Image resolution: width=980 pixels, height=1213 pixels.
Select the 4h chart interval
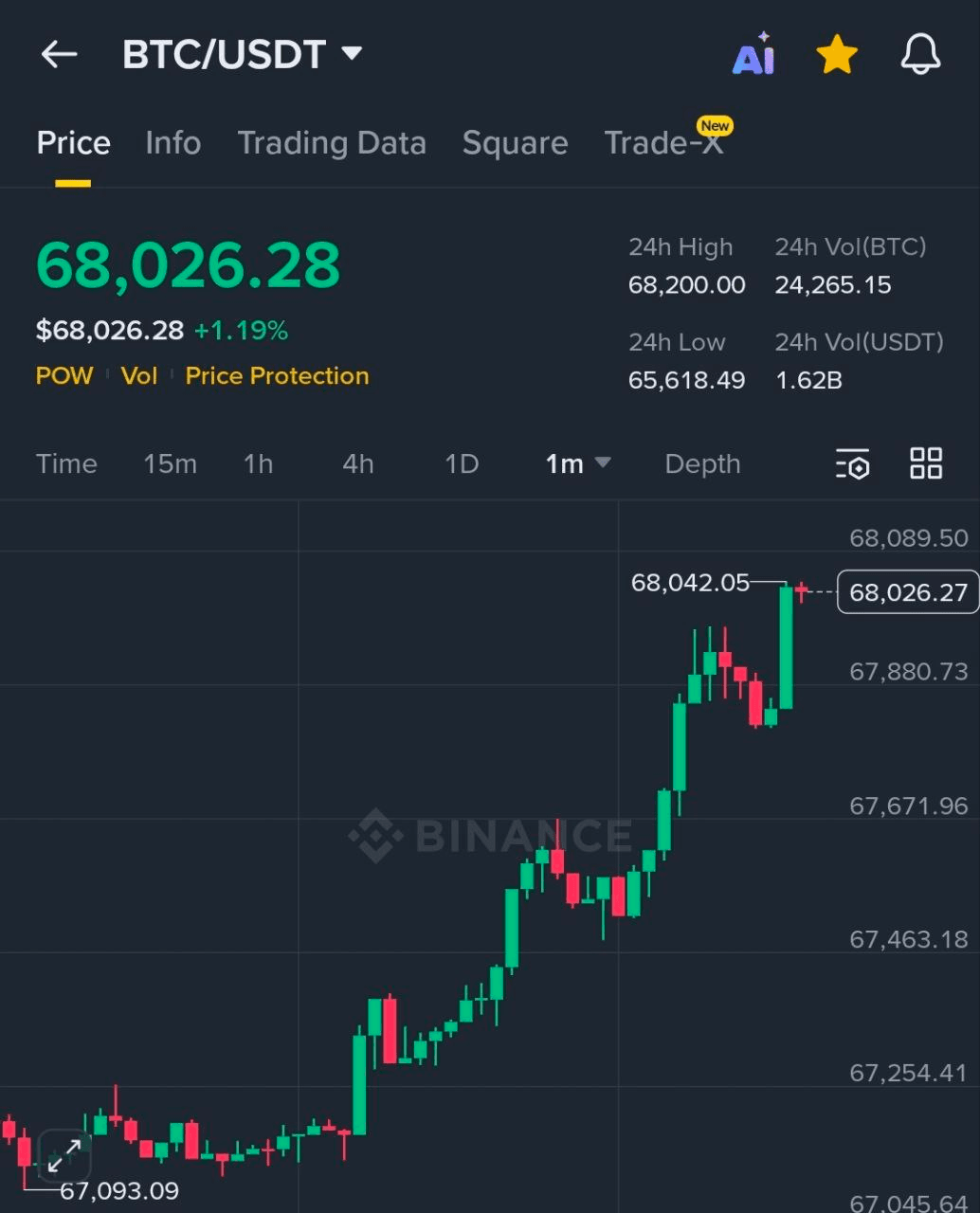(x=357, y=463)
